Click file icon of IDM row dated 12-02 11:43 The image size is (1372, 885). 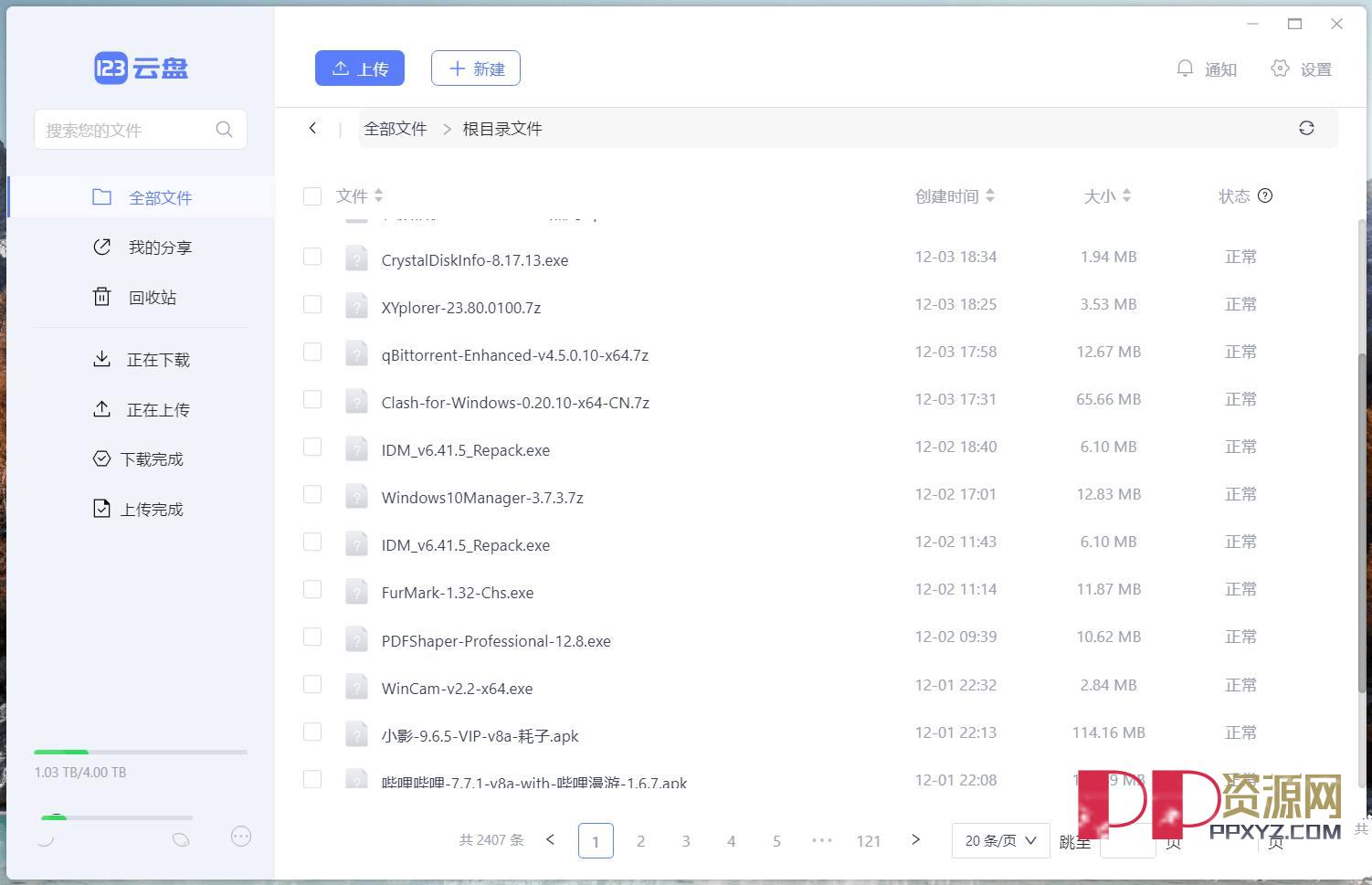pyautogui.click(x=356, y=544)
